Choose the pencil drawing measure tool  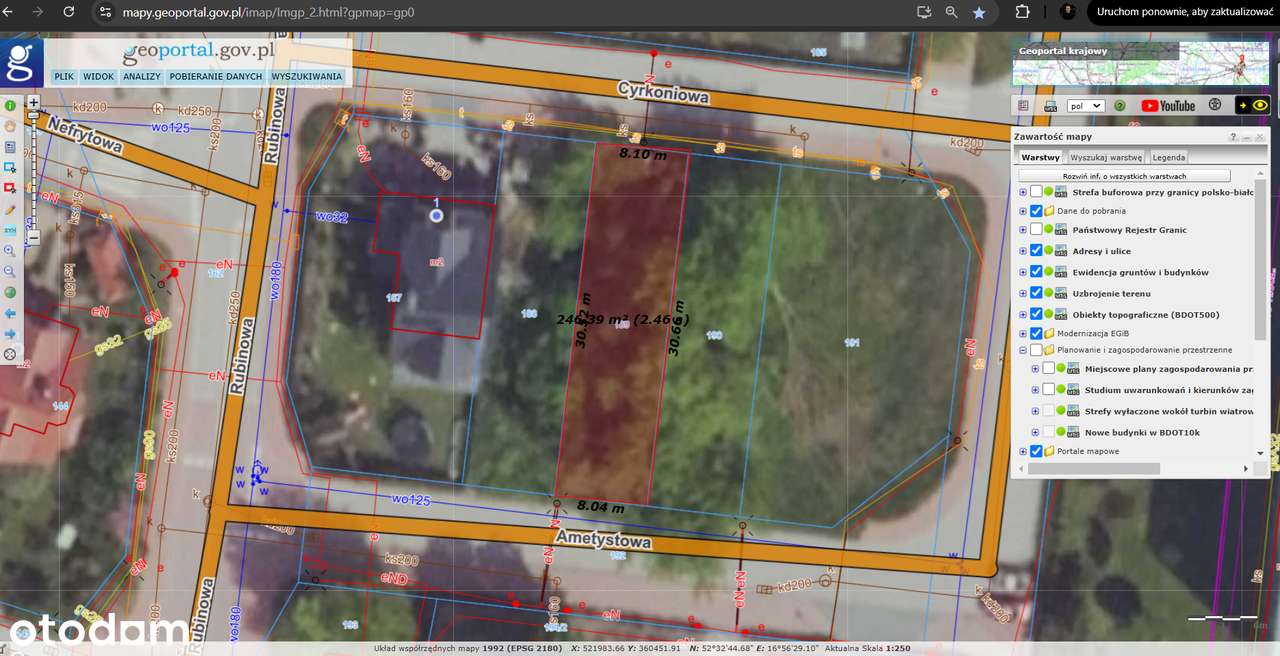10,209
